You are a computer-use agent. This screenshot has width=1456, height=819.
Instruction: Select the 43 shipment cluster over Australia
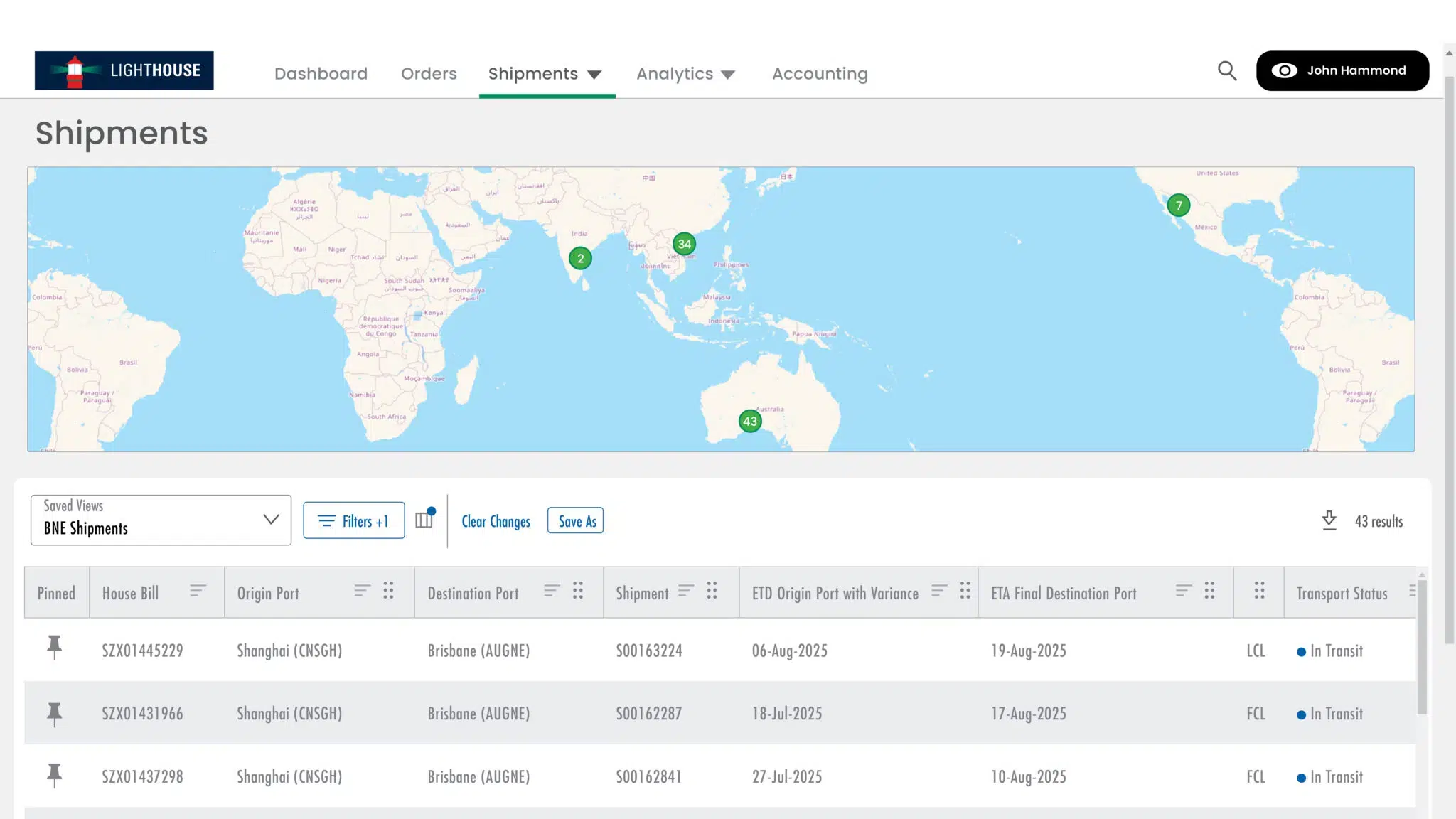(x=750, y=421)
